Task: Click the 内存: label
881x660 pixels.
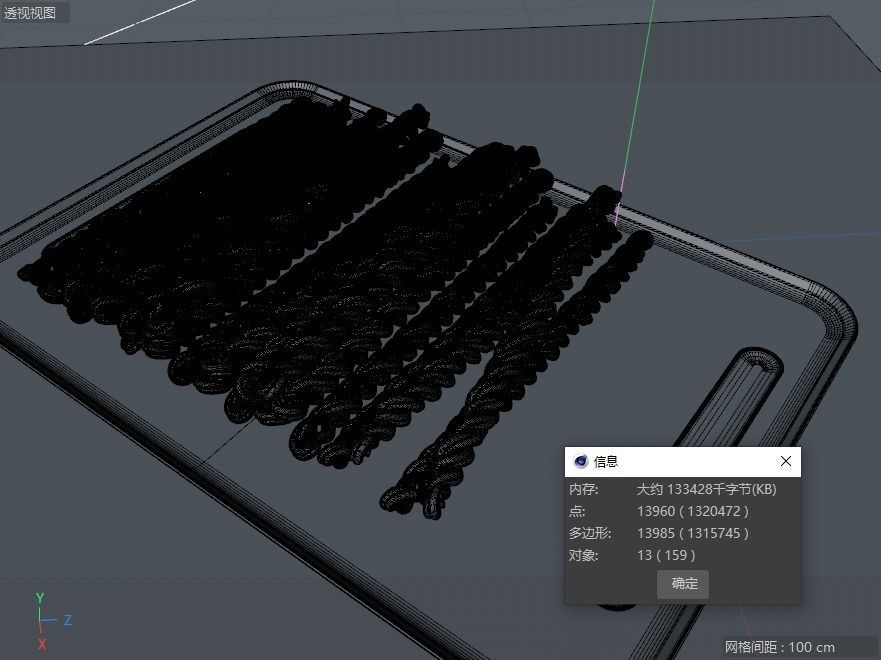Action: pyautogui.click(x=583, y=489)
